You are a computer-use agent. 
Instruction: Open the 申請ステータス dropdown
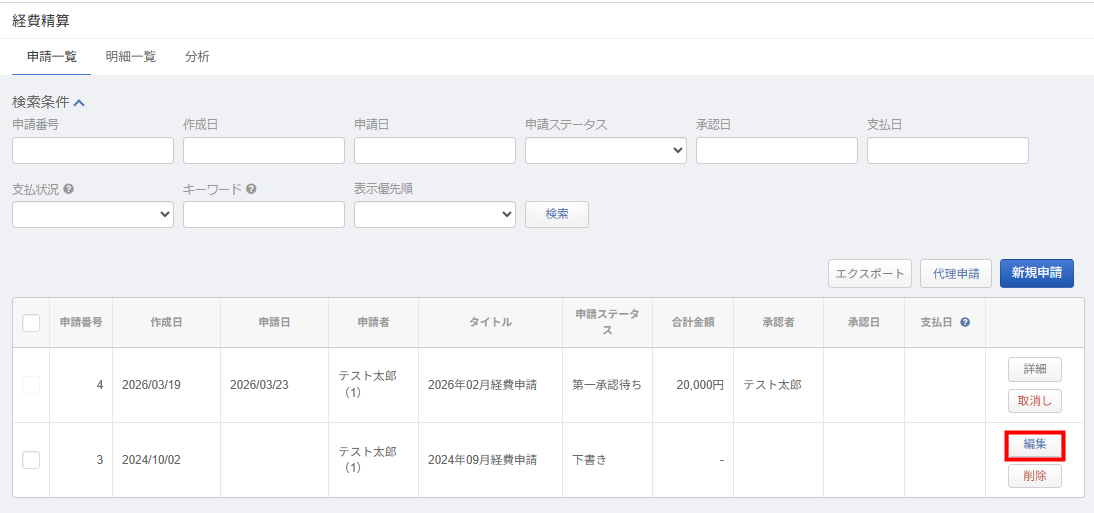click(x=605, y=151)
